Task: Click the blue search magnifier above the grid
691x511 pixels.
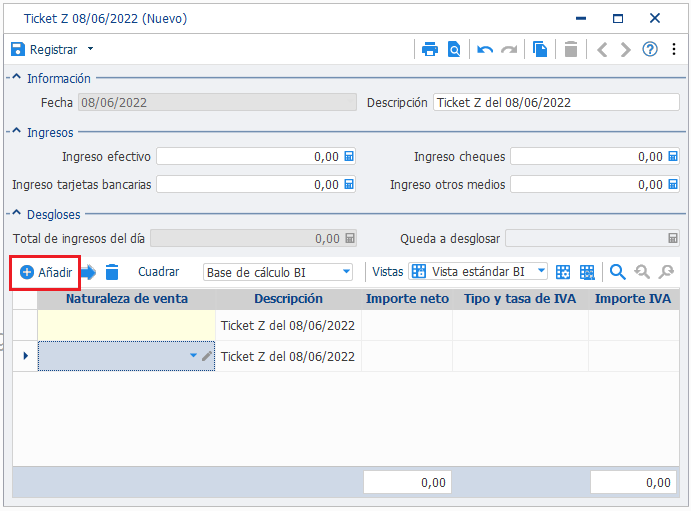Action: 617,272
